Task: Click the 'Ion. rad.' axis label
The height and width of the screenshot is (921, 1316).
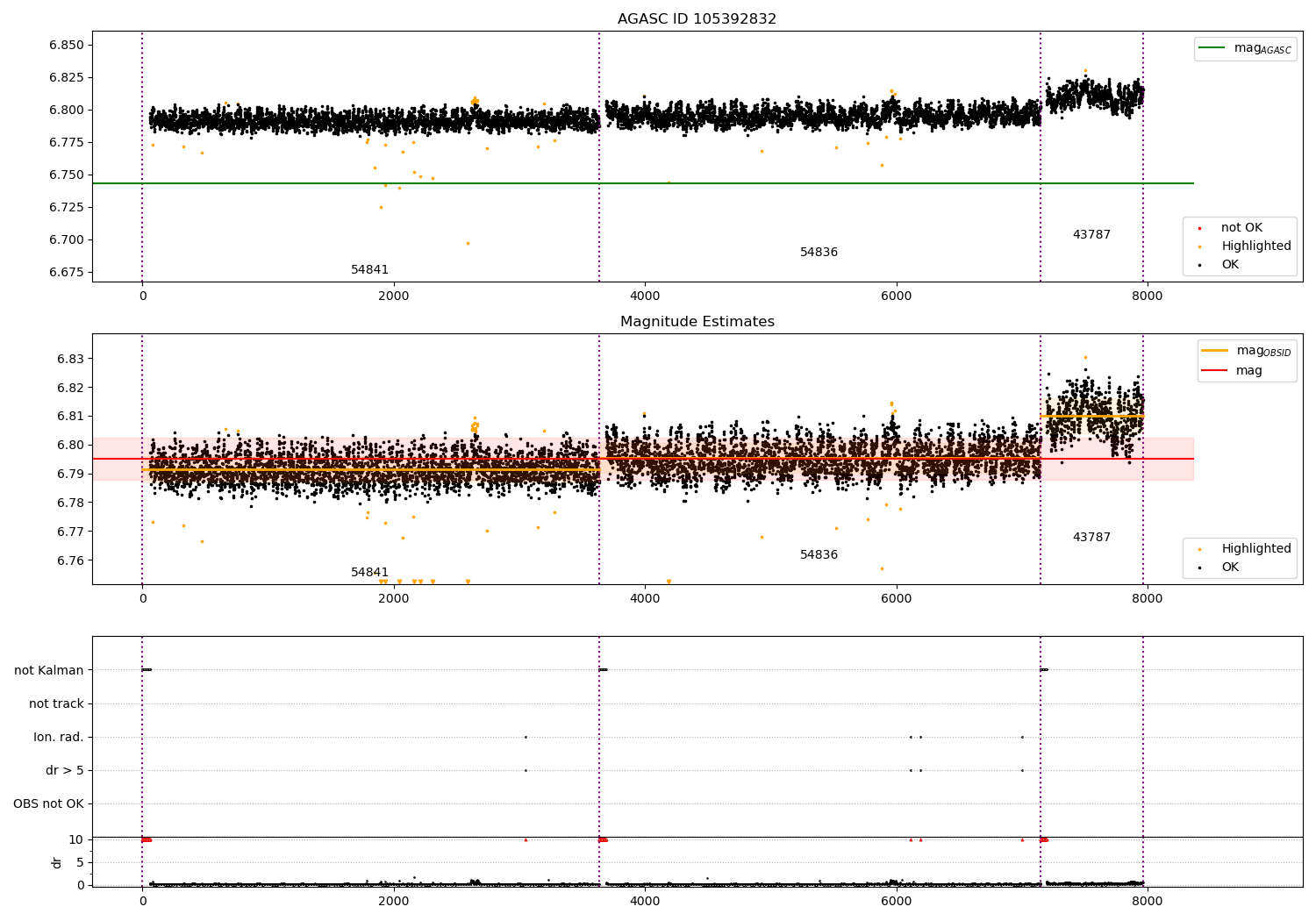Action: 59,738
